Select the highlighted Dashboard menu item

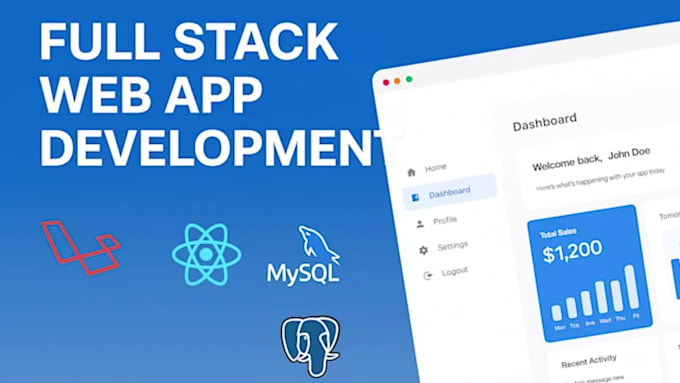pos(450,193)
